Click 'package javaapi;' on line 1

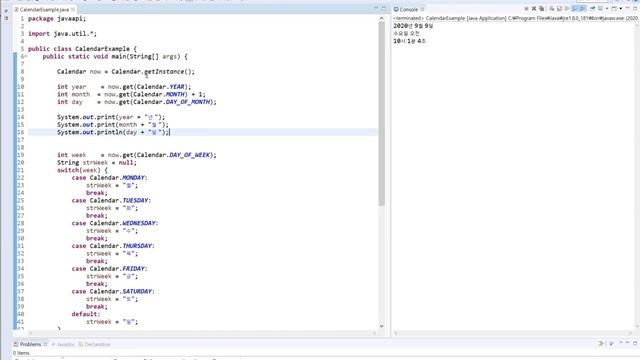click(57, 19)
